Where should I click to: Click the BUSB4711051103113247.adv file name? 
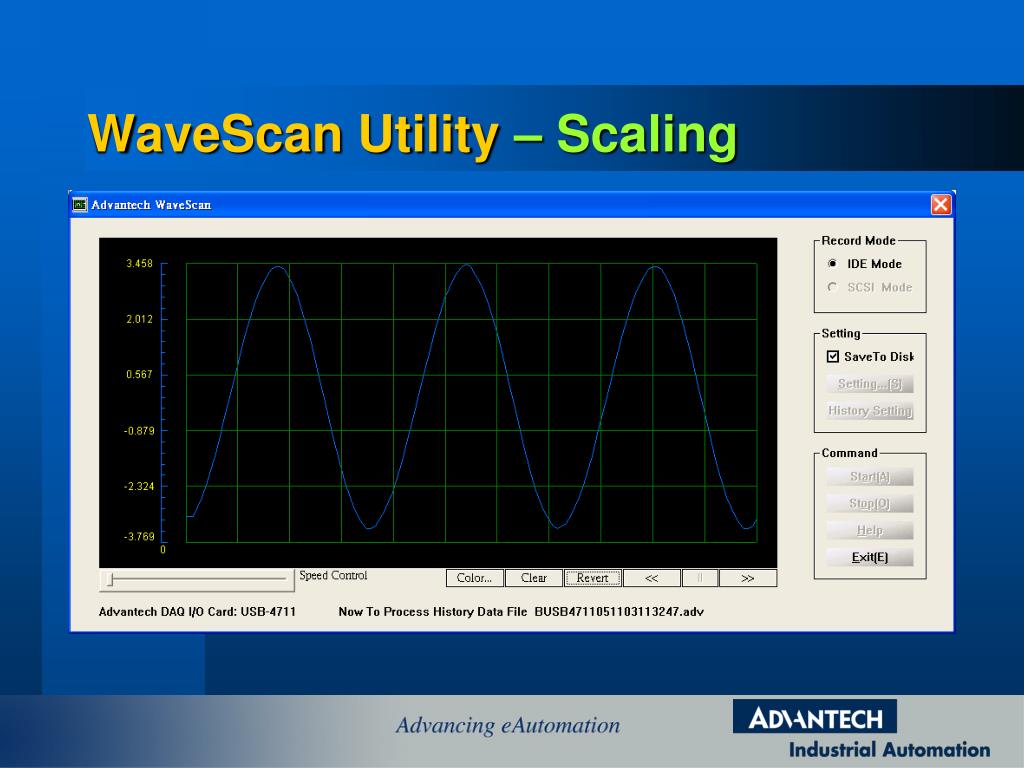click(619, 612)
